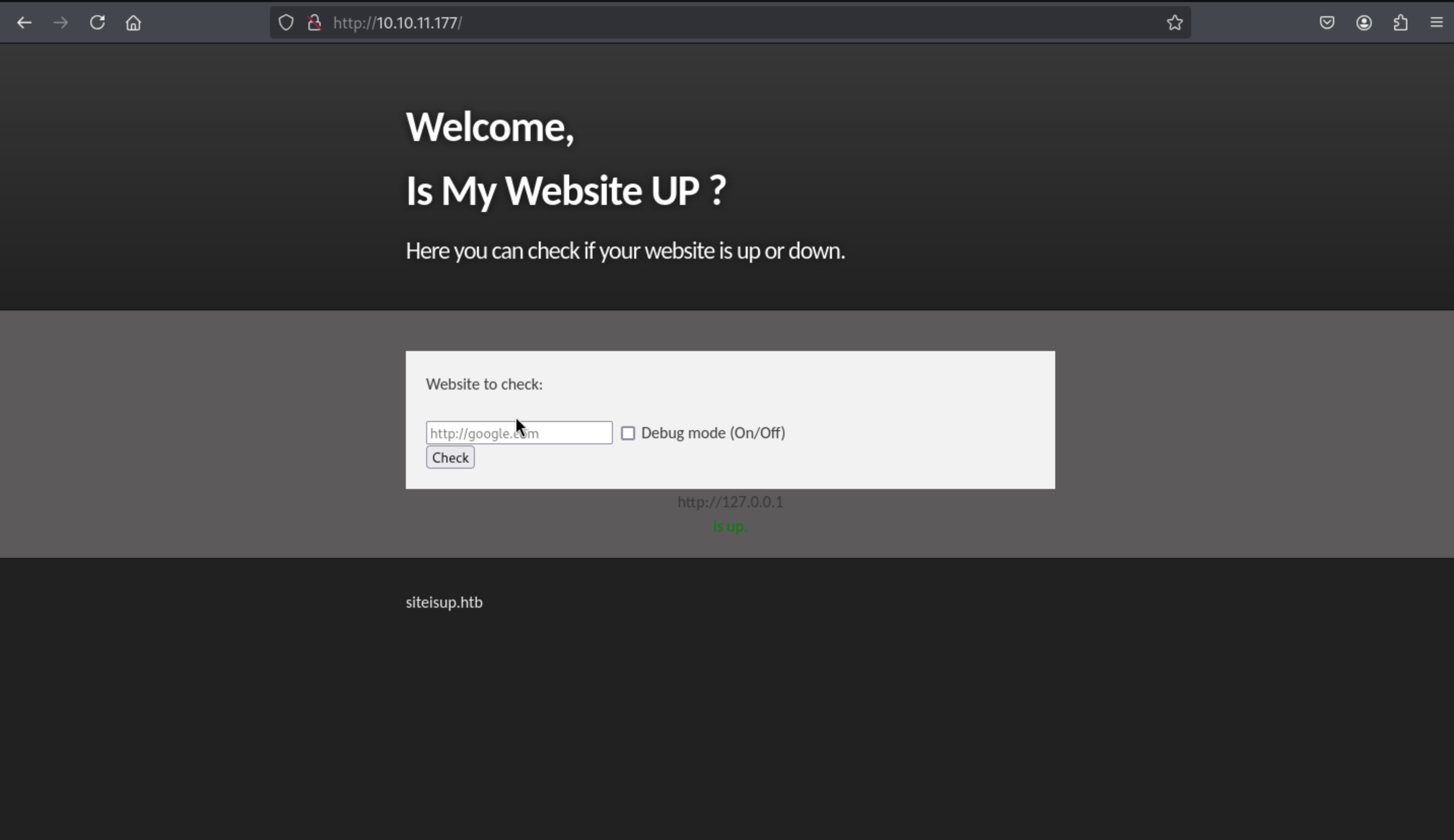This screenshot has height=840, width=1454.
Task: Click the Debug mode (On/Off) label
Action: pyautogui.click(x=713, y=433)
